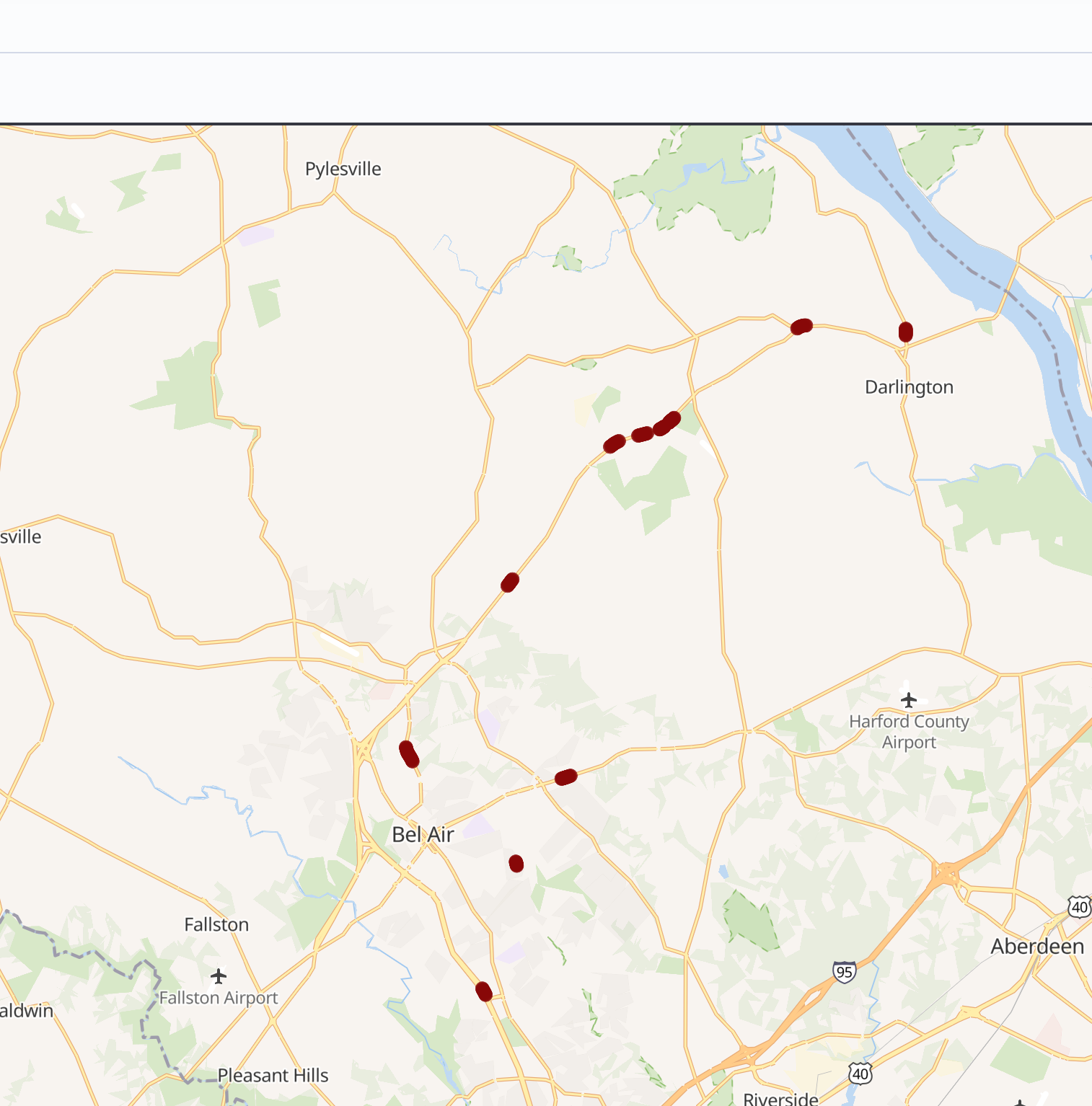Click the red marker northwest of Bel Air
Image resolution: width=1092 pixels, height=1106 pixels.
click(x=409, y=754)
